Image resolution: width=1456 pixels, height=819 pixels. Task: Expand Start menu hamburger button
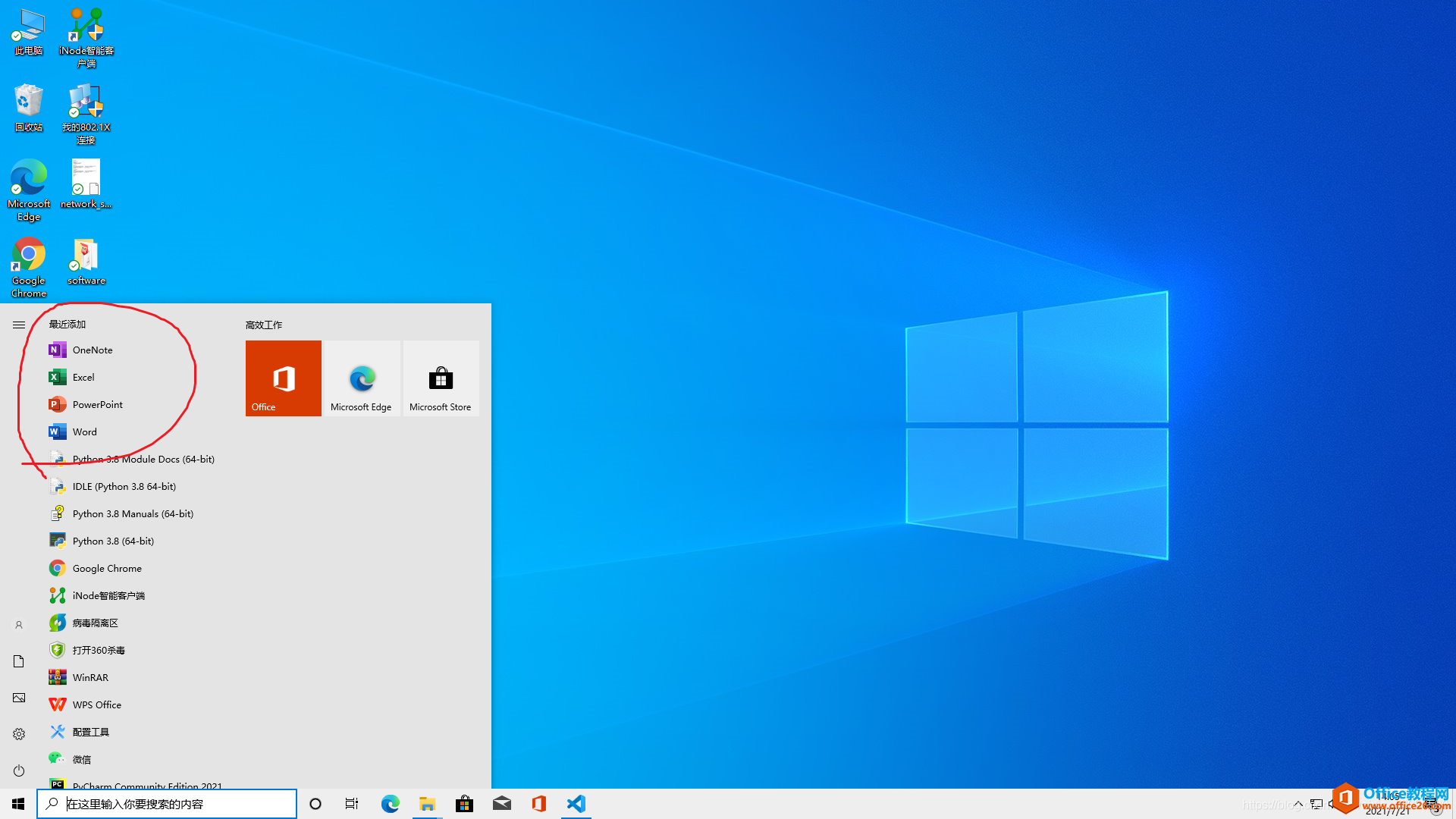point(19,324)
